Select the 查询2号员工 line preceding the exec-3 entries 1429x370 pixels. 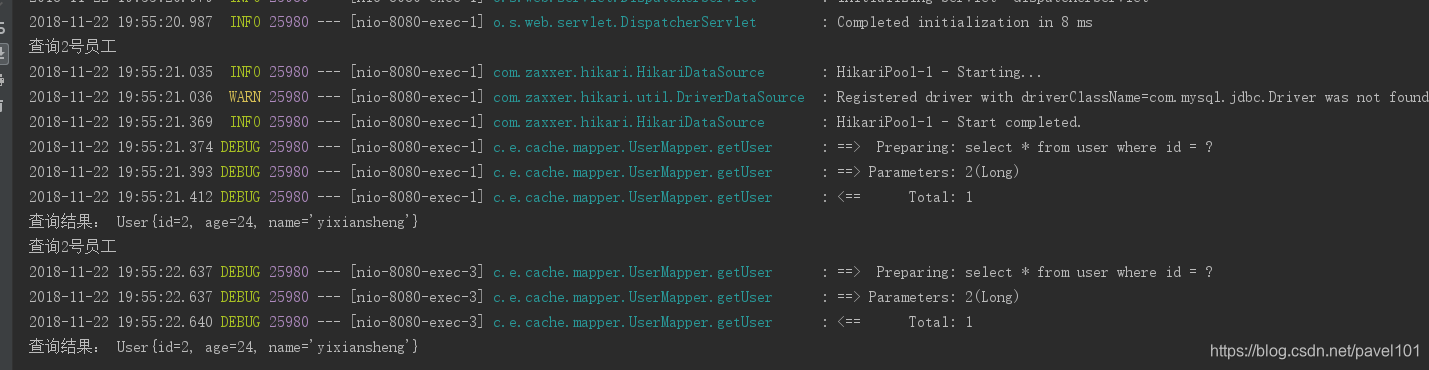[73, 247]
